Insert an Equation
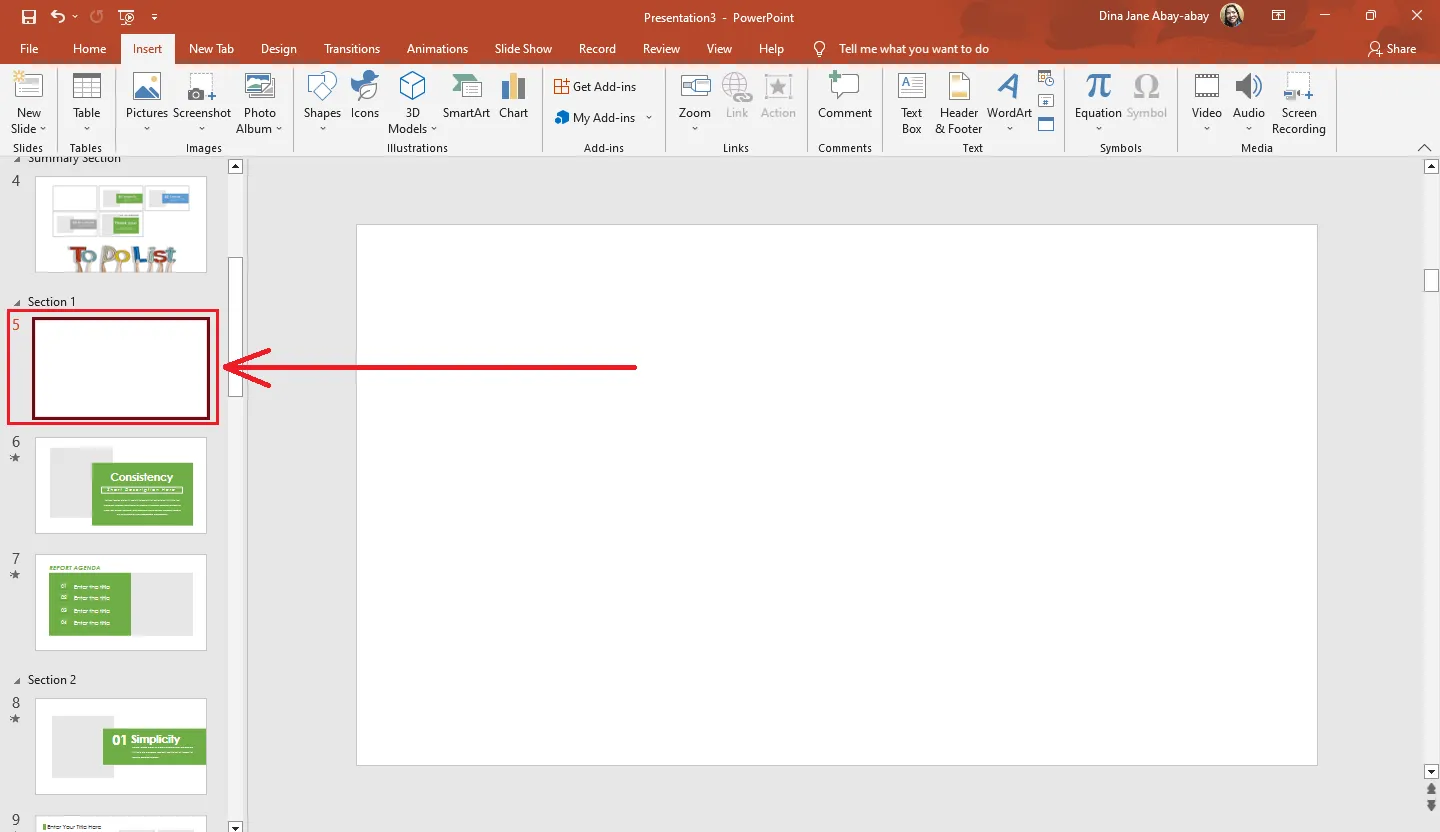Image resolution: width=1440 pixels, height=832 pixels. pos(1097,95)
